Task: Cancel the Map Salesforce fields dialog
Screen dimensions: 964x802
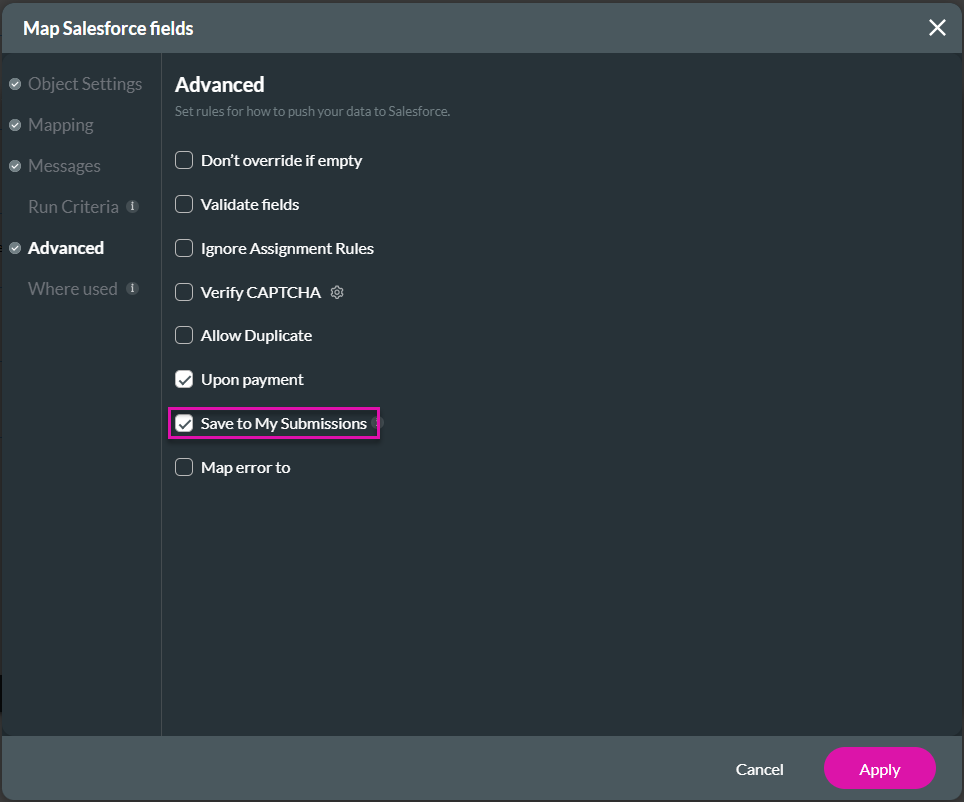Action: 759,769
